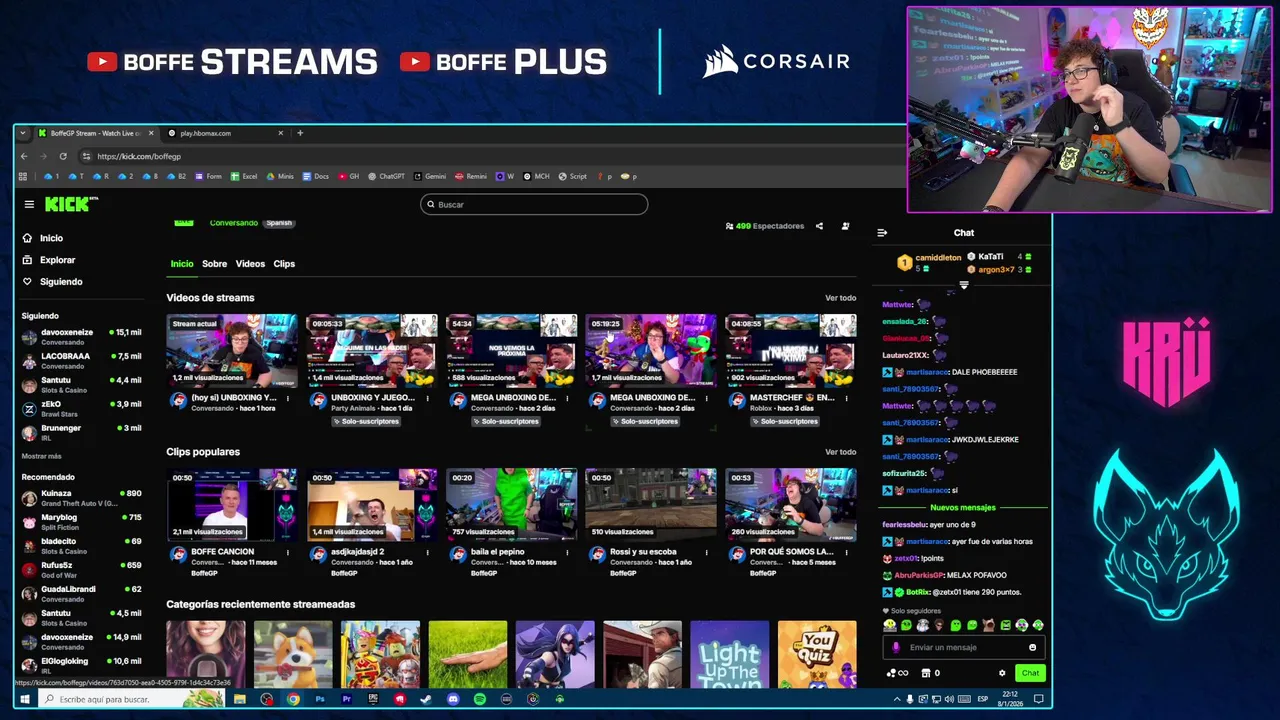The width and height of the screenshot is (1280, 720).
Task: Go back with the browser back arrow
Action: point(24,156)
